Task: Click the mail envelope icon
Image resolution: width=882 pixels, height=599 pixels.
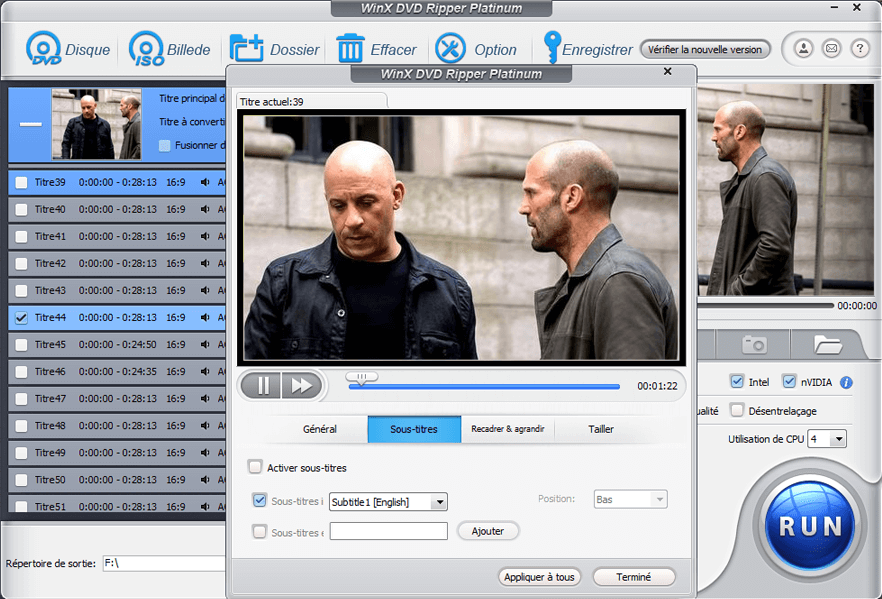Action: (x=831, y=49)
